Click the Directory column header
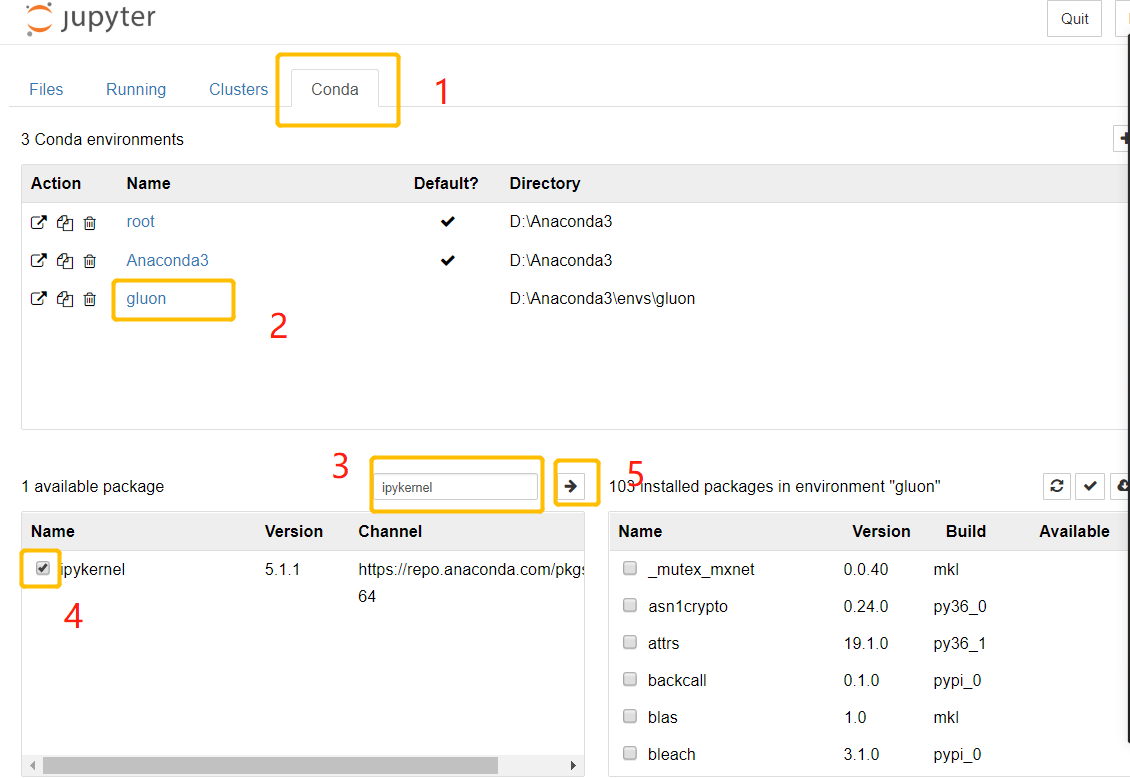This screenshot has height=778, width=1130. (x=545, y=184)
